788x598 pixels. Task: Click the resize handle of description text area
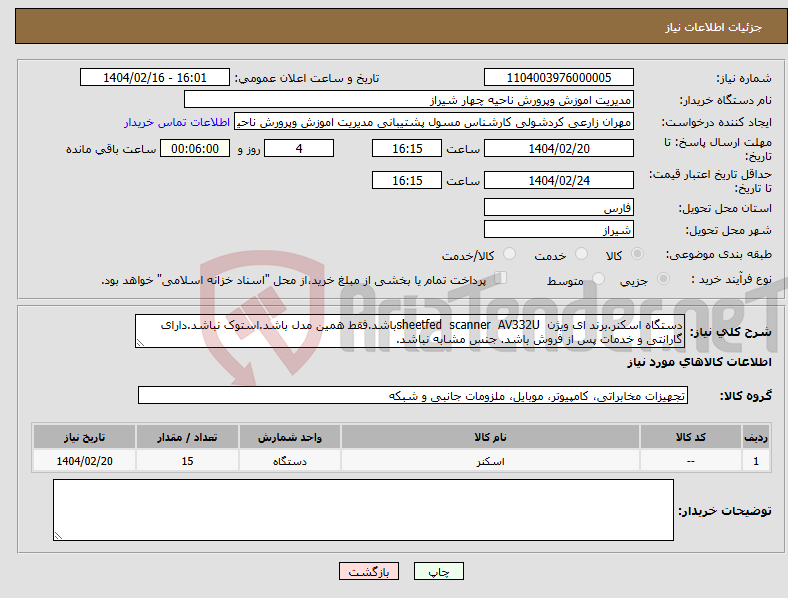(140, 343)
